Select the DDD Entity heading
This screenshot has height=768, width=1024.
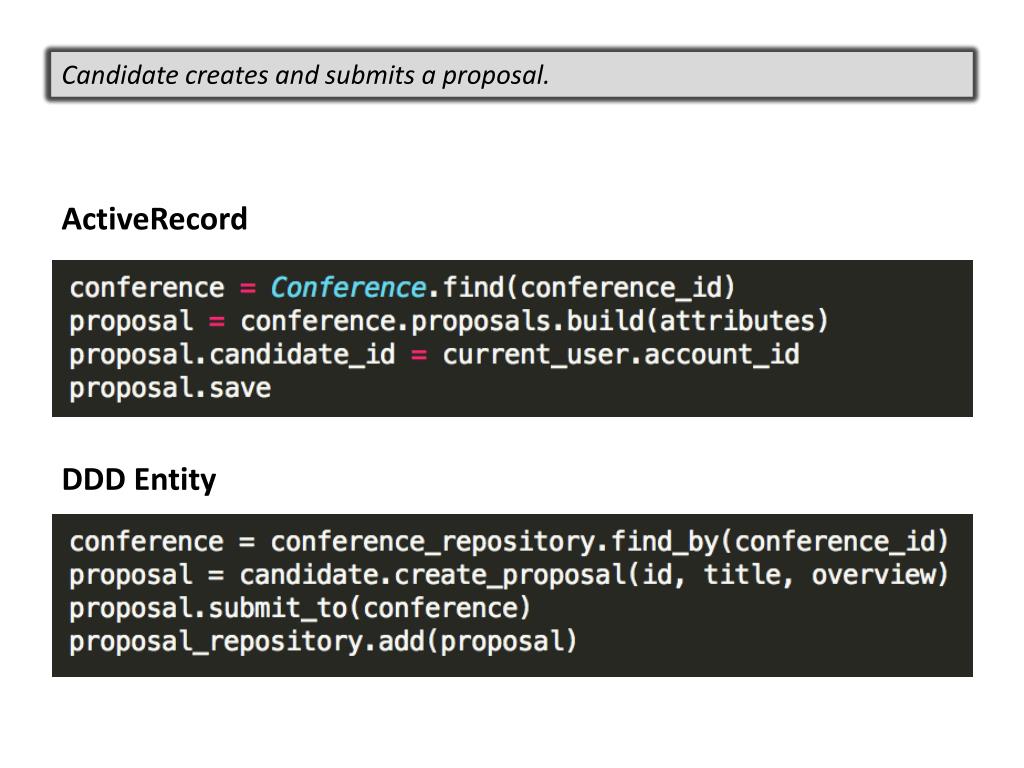coord(138,480)
